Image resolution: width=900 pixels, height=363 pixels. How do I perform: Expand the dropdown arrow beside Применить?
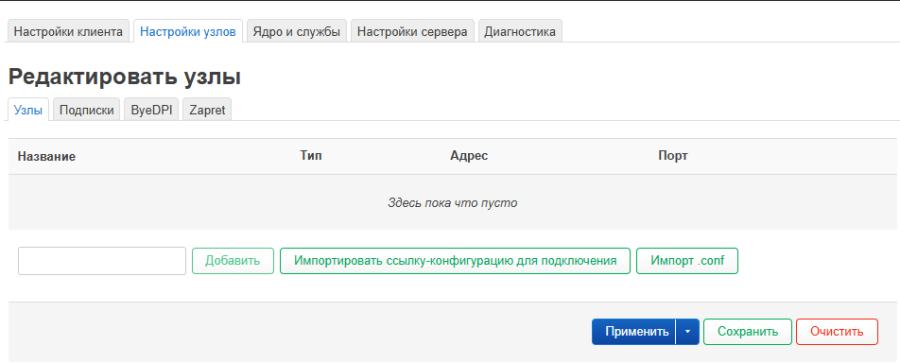(x=688, y=332)
